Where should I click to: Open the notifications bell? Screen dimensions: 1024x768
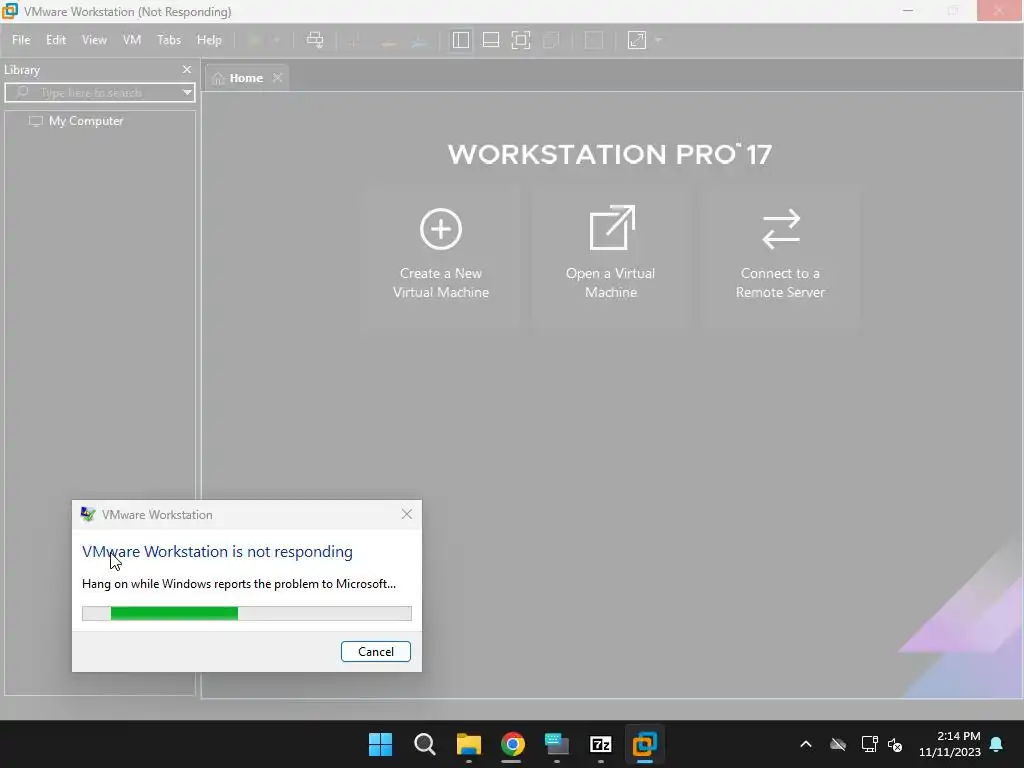coord(997,744)
